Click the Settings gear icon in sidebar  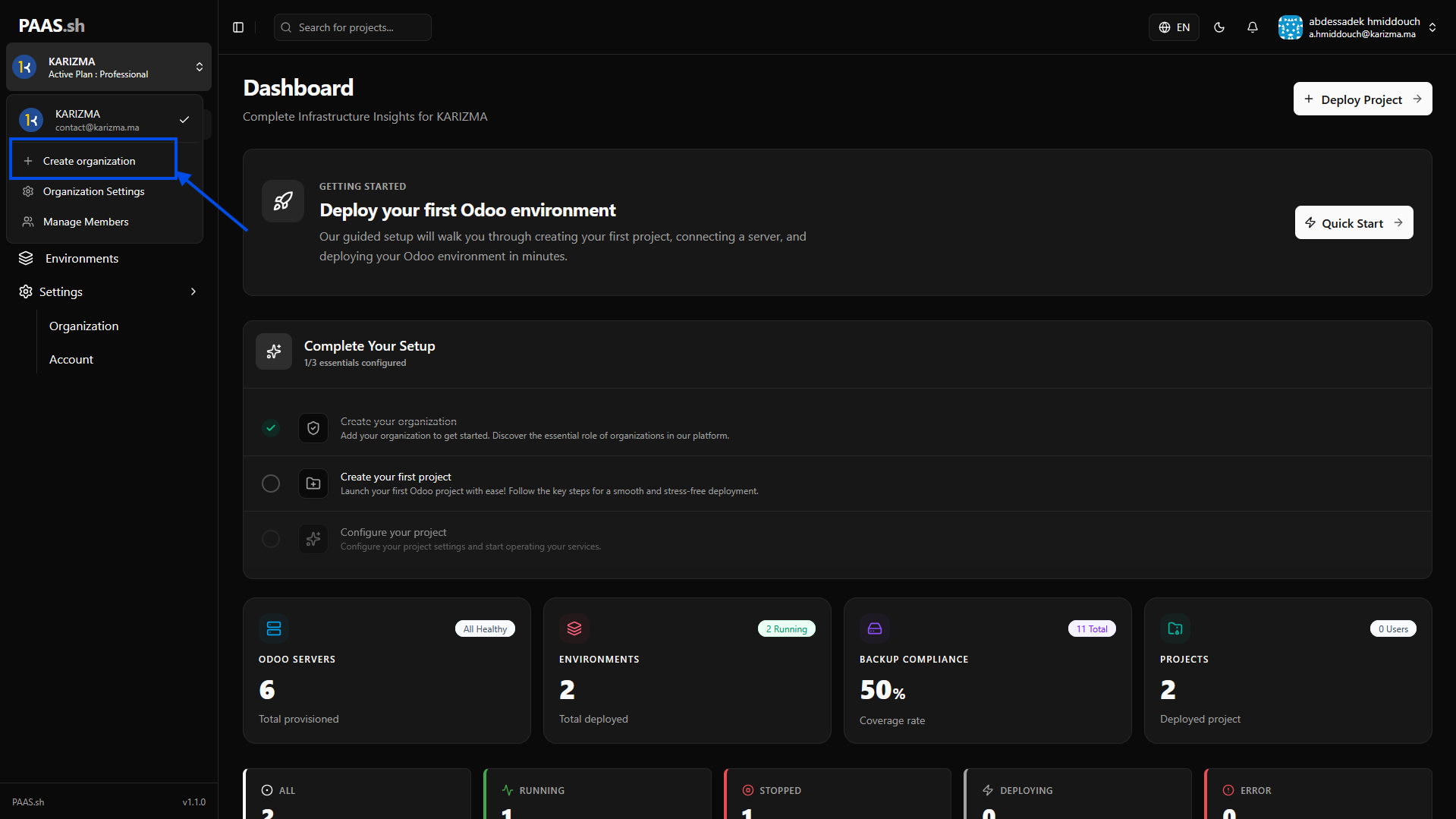pos(26,291)
